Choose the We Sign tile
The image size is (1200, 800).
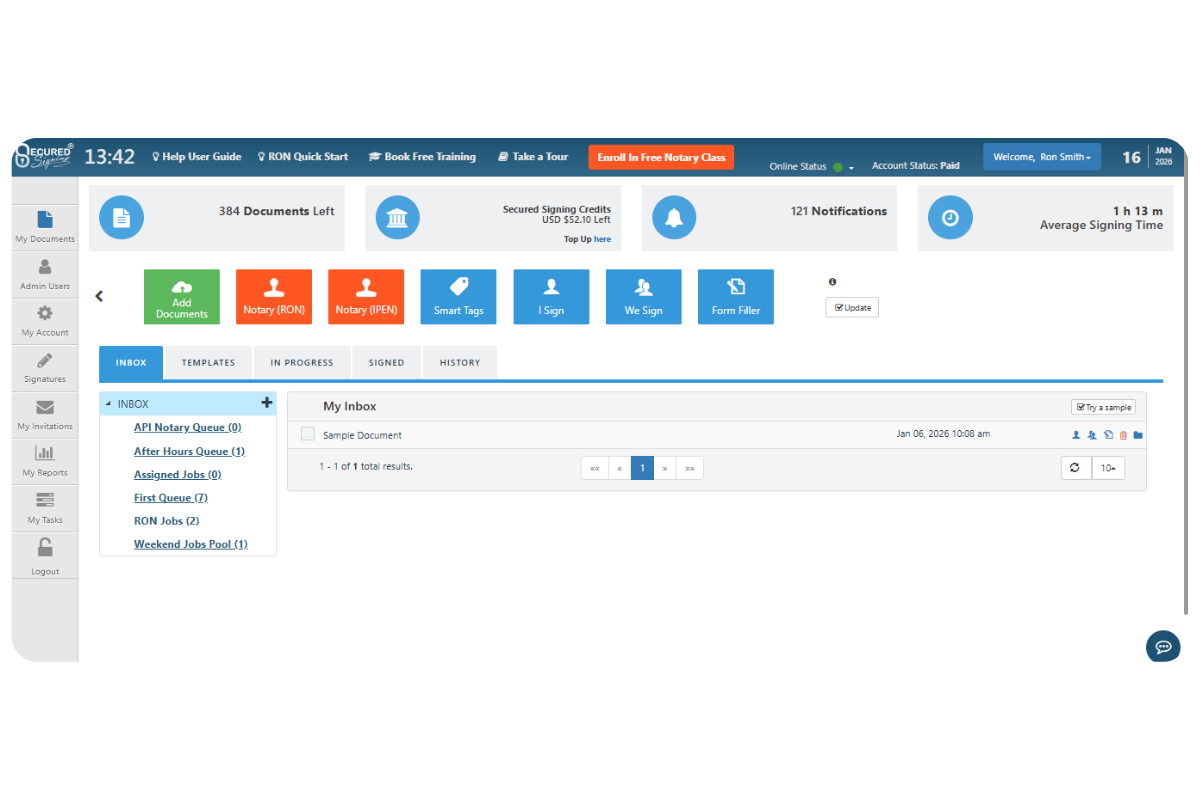(x=644, y=297)
